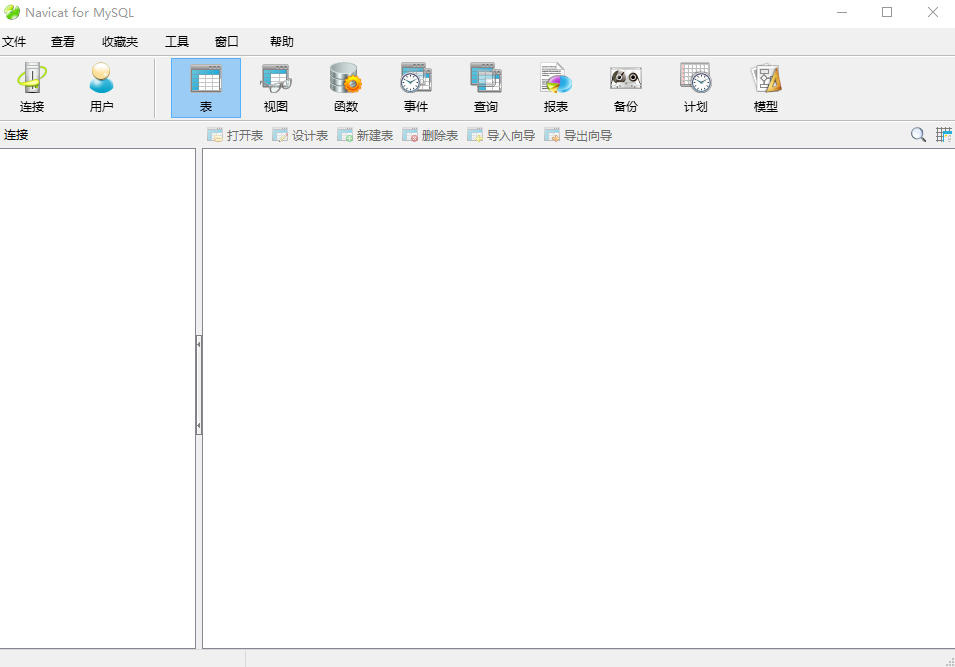Toggle the grid view mode icon
Viewport: 955px width, 667px height.
coord(944,135)
